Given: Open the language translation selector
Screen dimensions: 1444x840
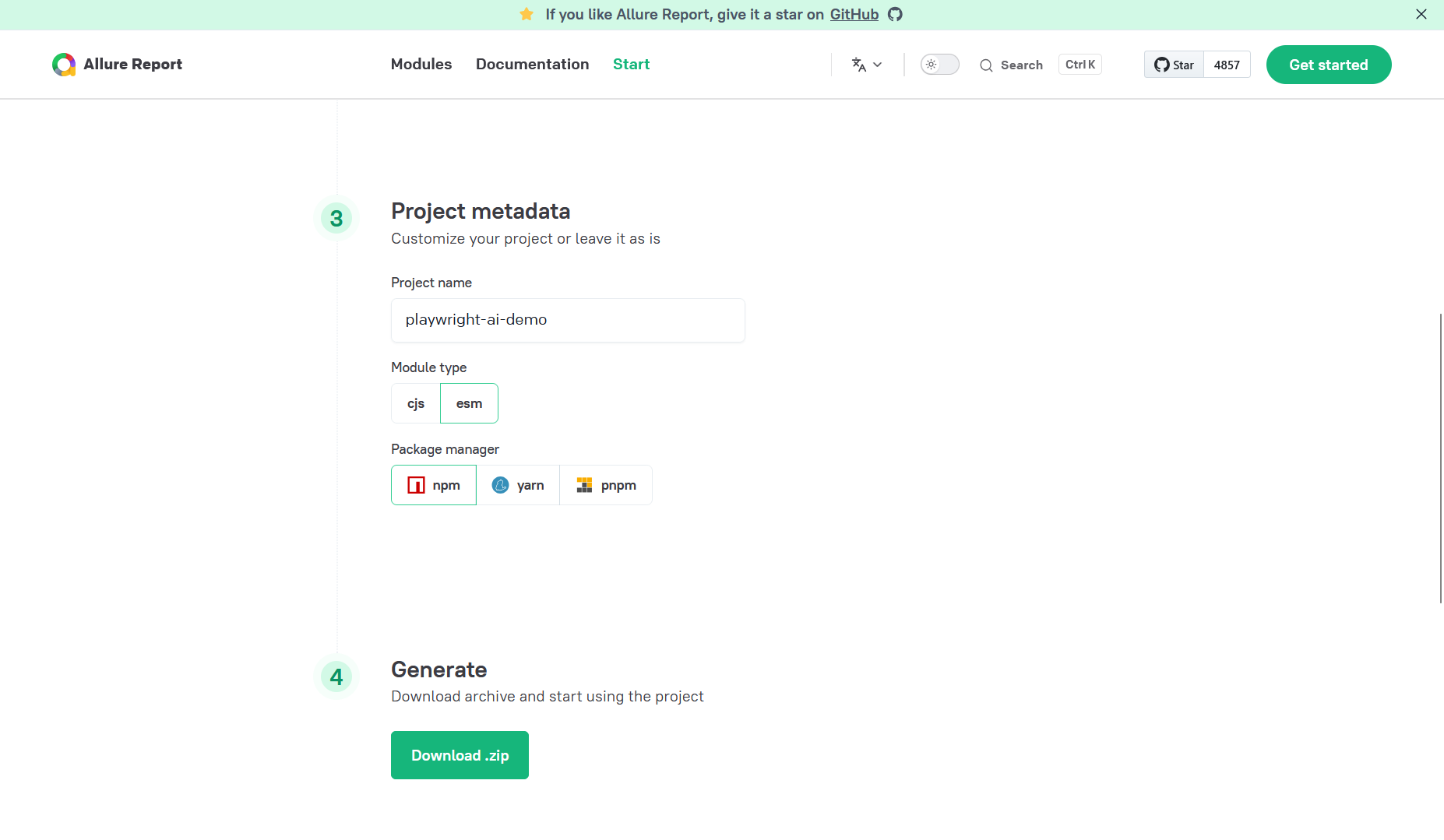Looking at the screenshot, I should [x=866, y=65].
